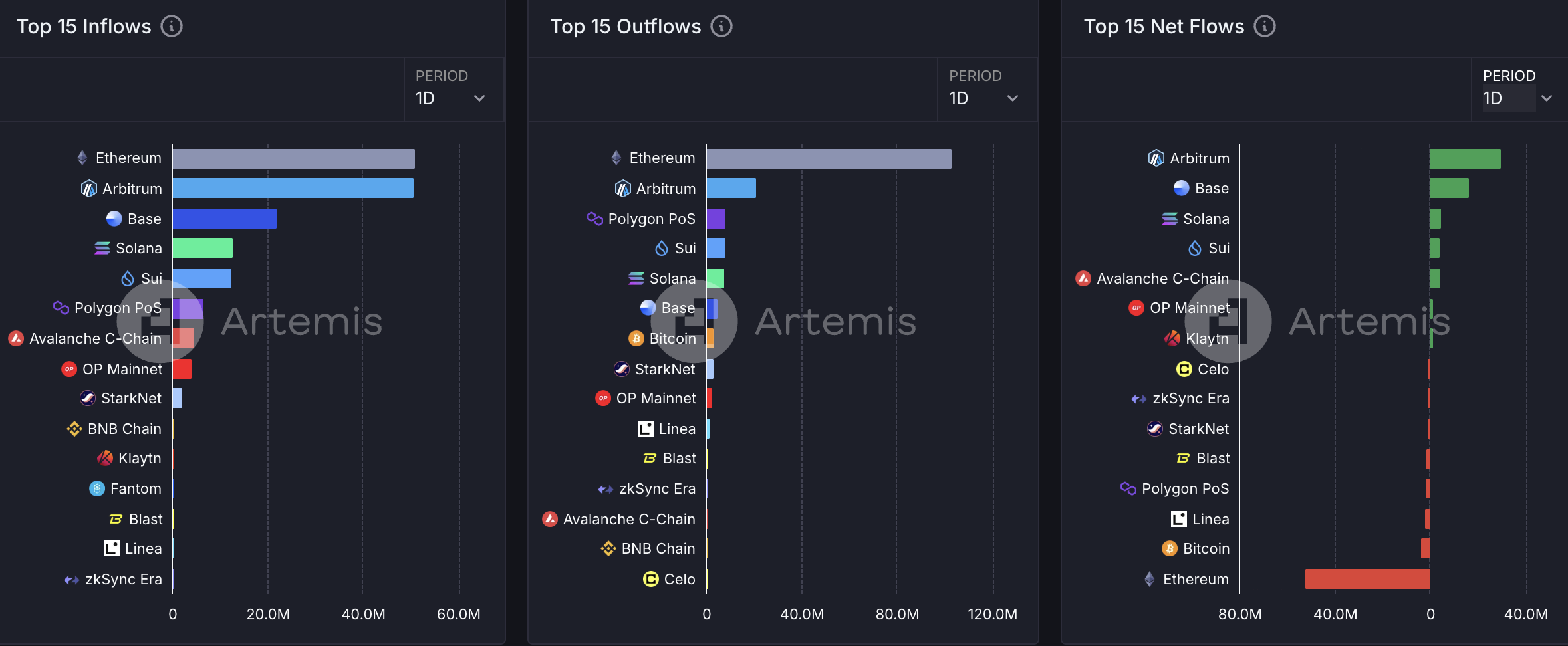Select the Ethereum outflow bar
1568x646 pixels.
(x=829, y=159)
